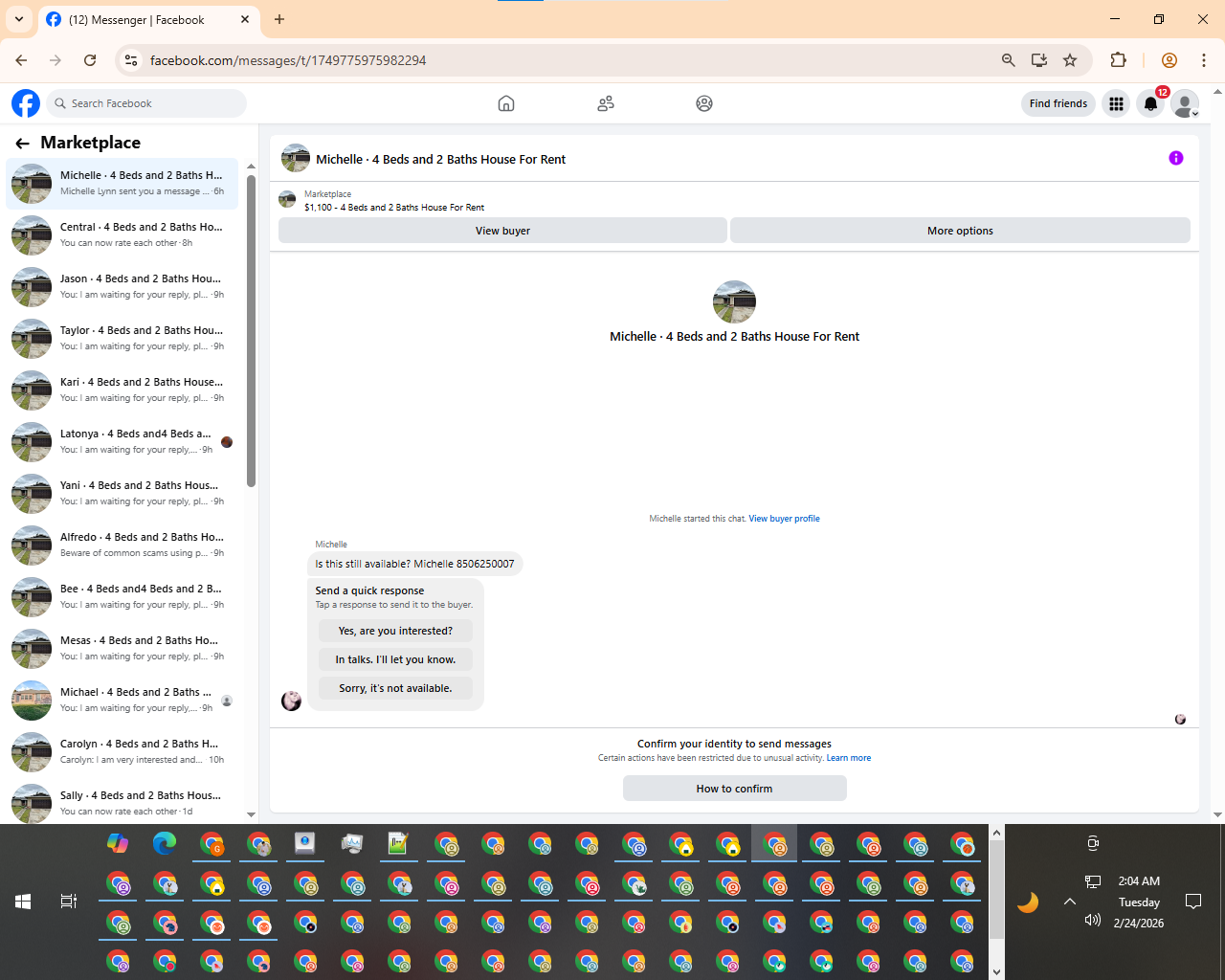Click the zoom magnifier icon in address bar
The width and height of the screenshot is (1225, 980).
point(1008,60)
